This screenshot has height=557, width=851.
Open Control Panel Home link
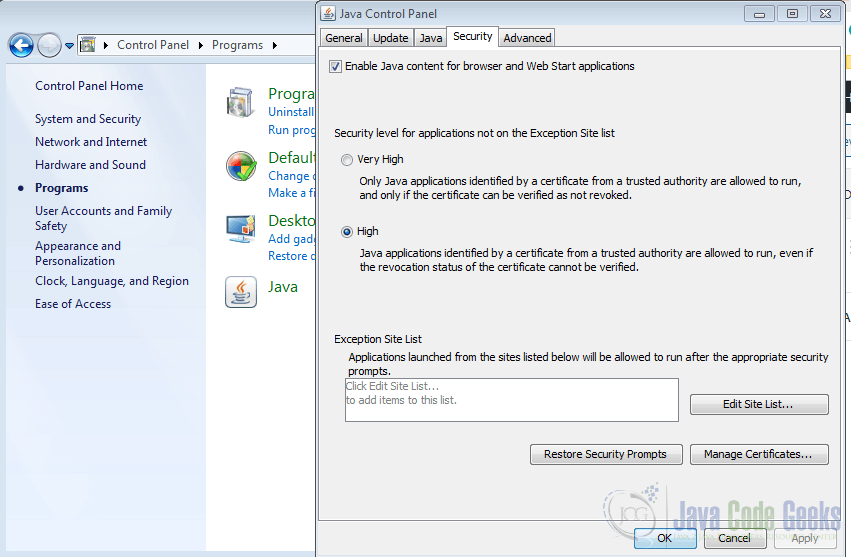pos(89,86)
